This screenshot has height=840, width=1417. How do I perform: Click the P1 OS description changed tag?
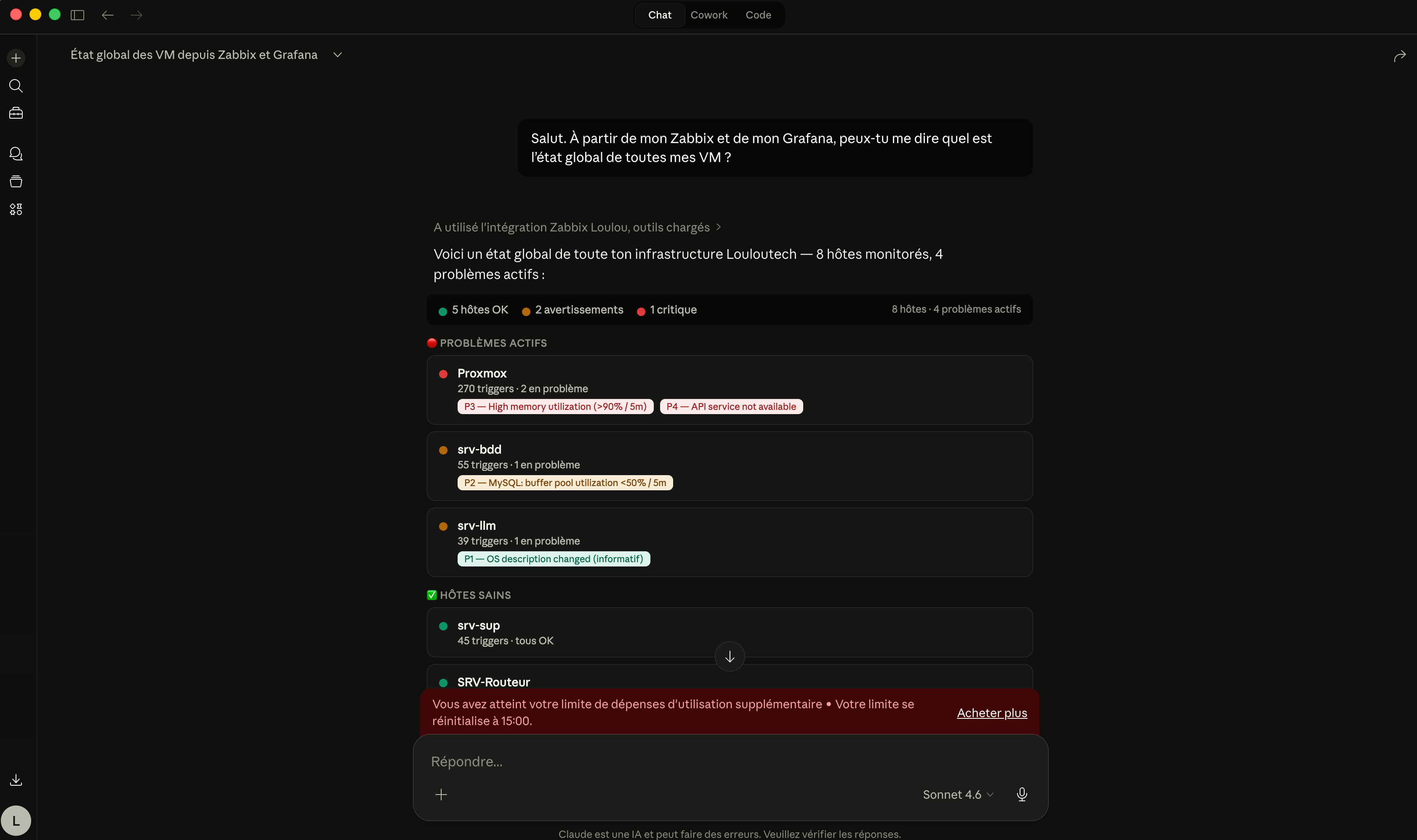(554, 559)
